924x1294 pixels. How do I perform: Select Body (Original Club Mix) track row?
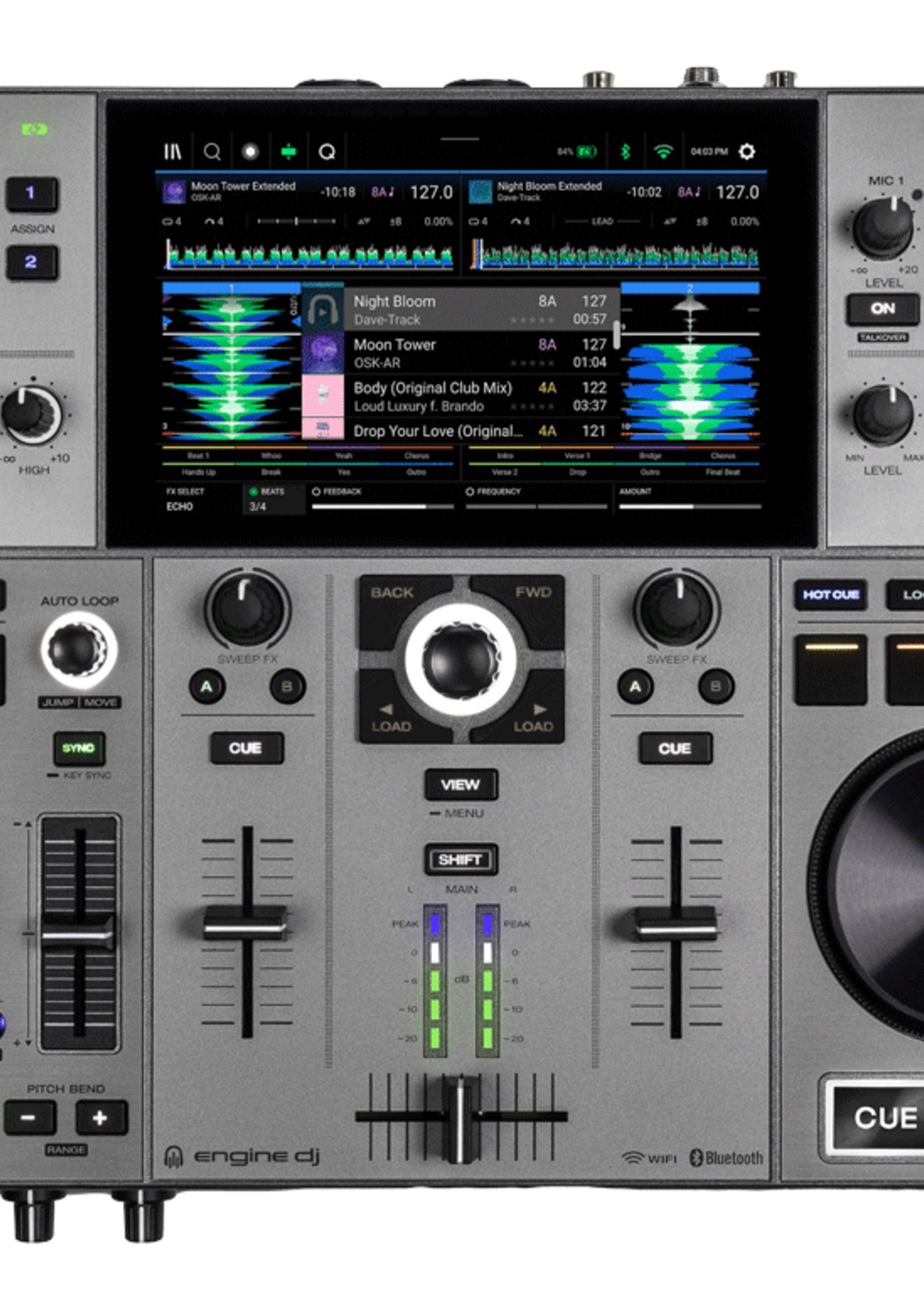461,396
